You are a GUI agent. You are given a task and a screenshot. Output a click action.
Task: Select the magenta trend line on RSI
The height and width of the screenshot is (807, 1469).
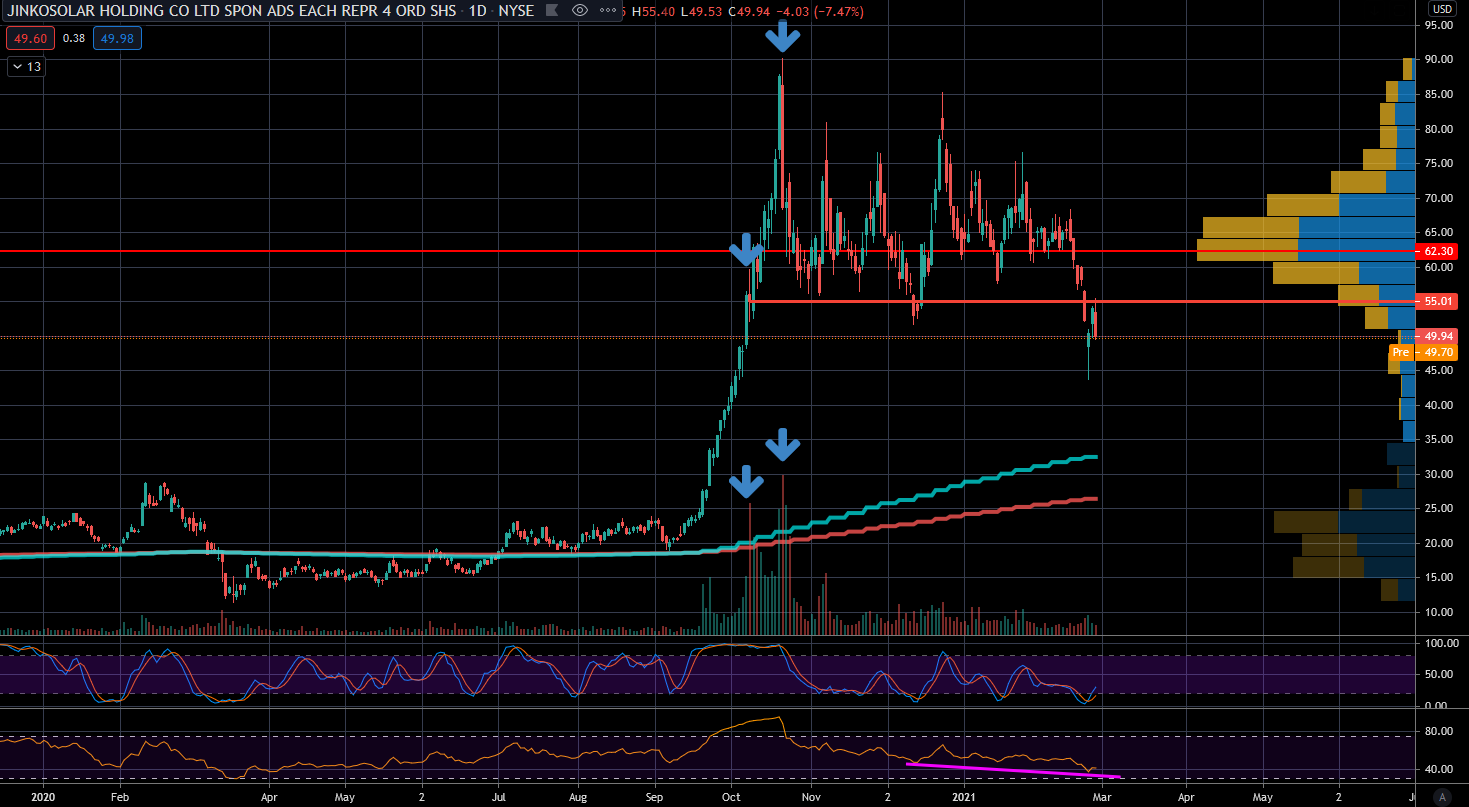(x=1010, y=769)
